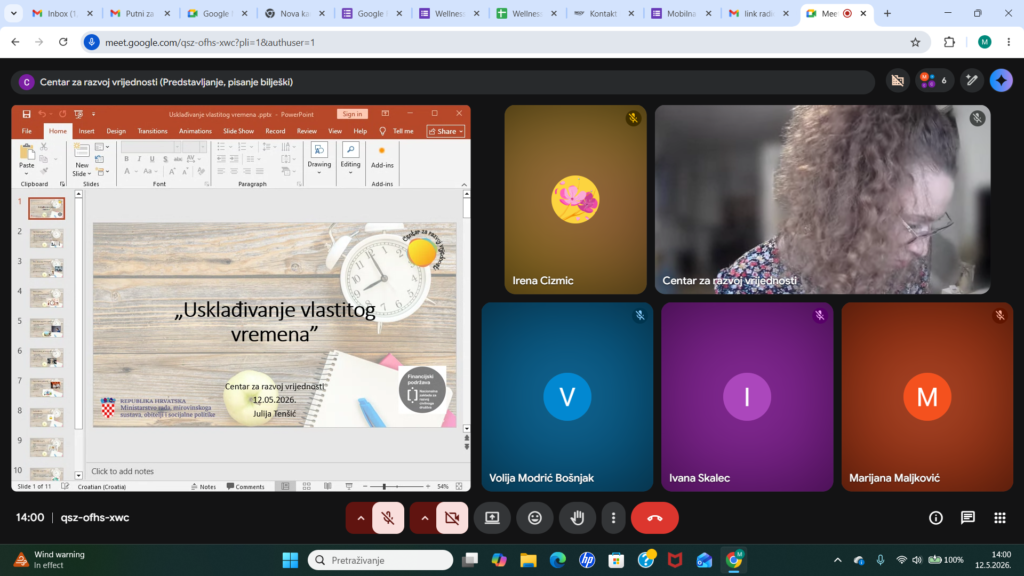Expand video settings arrow beside camera
Screen dimensions: 1024x576
(x=424, y=518)
